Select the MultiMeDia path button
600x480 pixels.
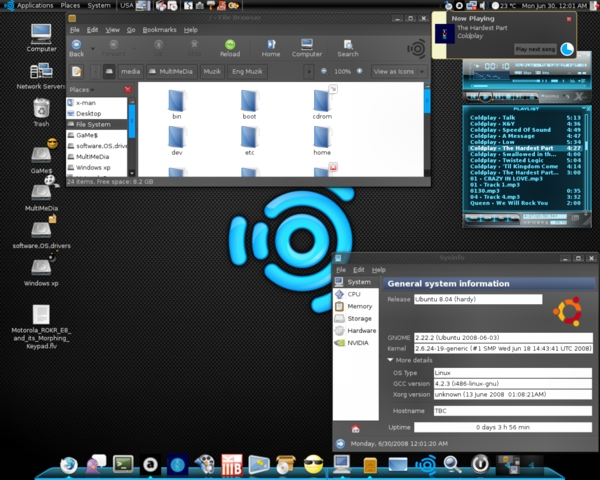coord(172,72)
